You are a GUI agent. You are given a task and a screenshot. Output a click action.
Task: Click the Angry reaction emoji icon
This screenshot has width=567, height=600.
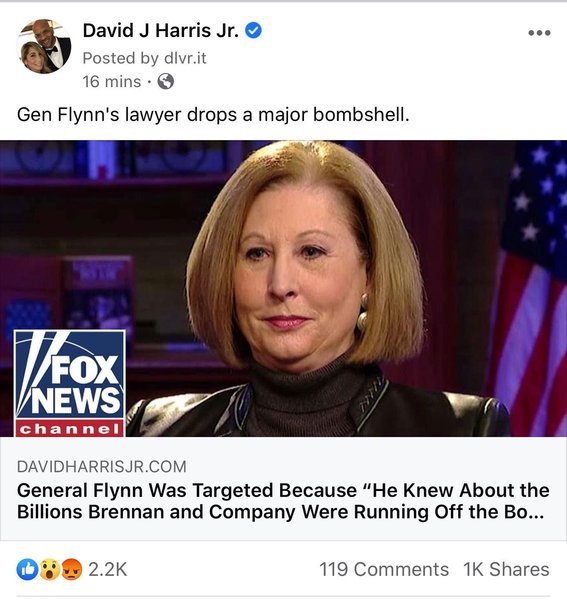click(72, 569)
